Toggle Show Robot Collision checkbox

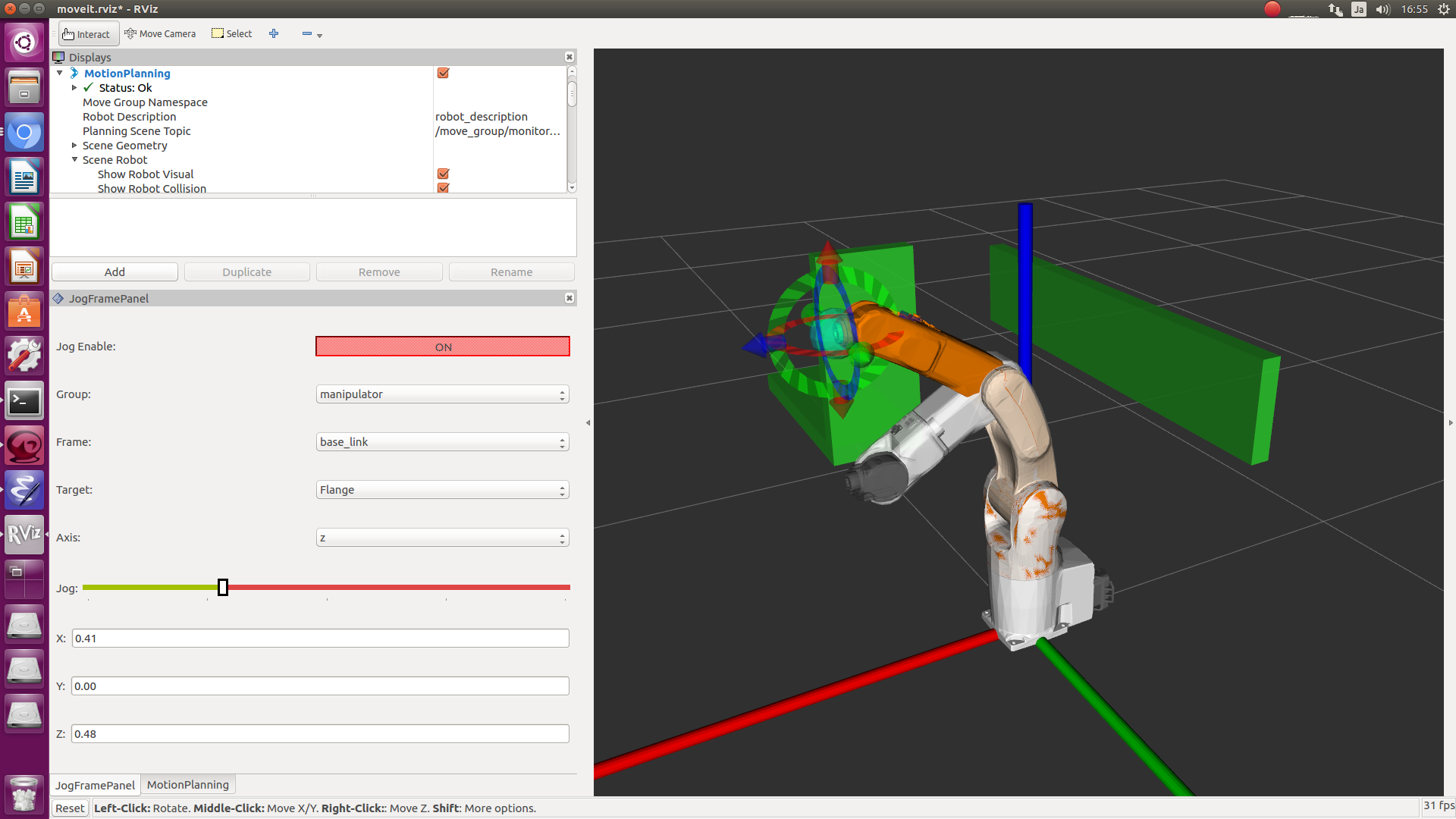[x=443, y=188]
